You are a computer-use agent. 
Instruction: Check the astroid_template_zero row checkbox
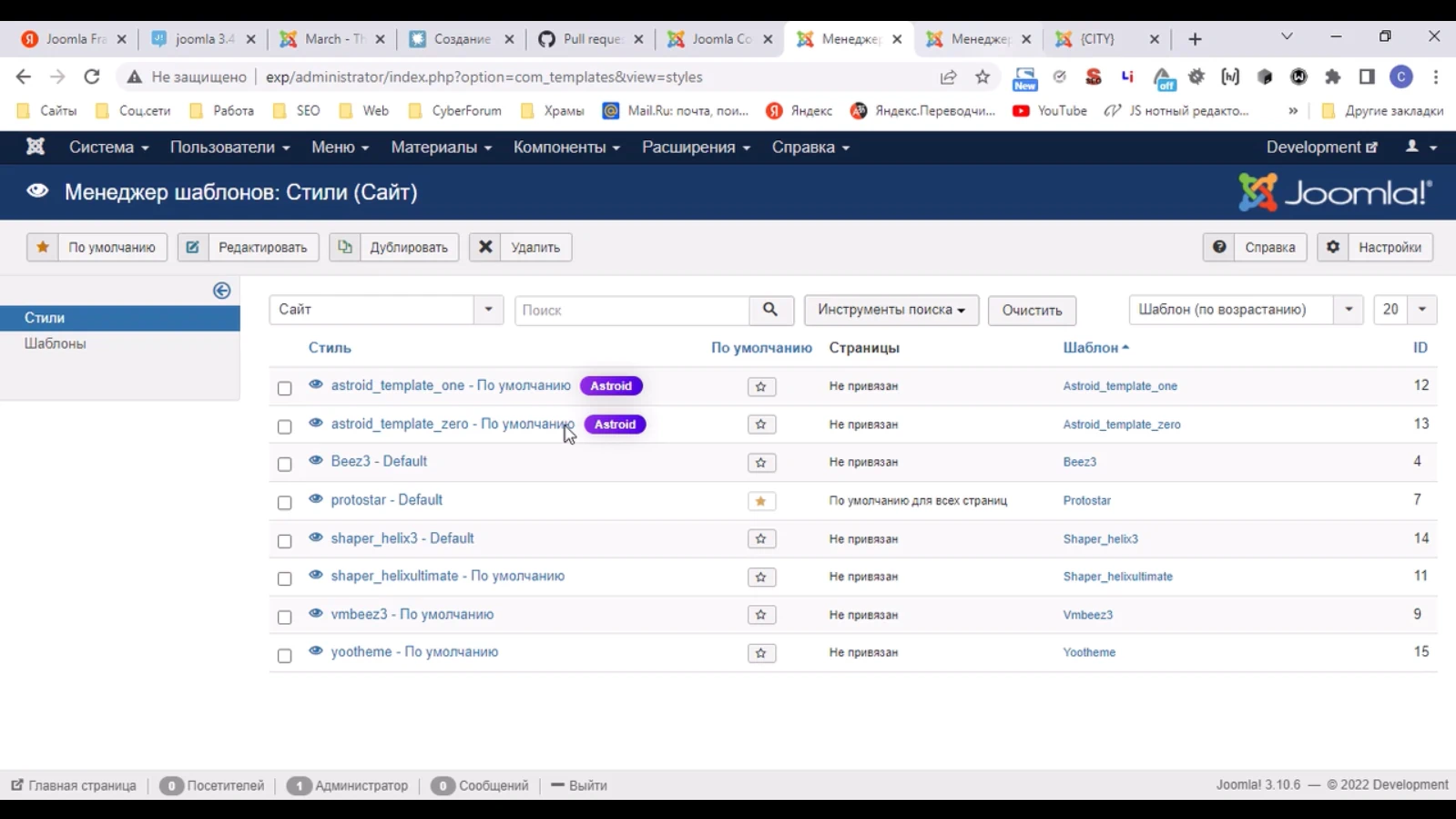click(x=285, y=426)
